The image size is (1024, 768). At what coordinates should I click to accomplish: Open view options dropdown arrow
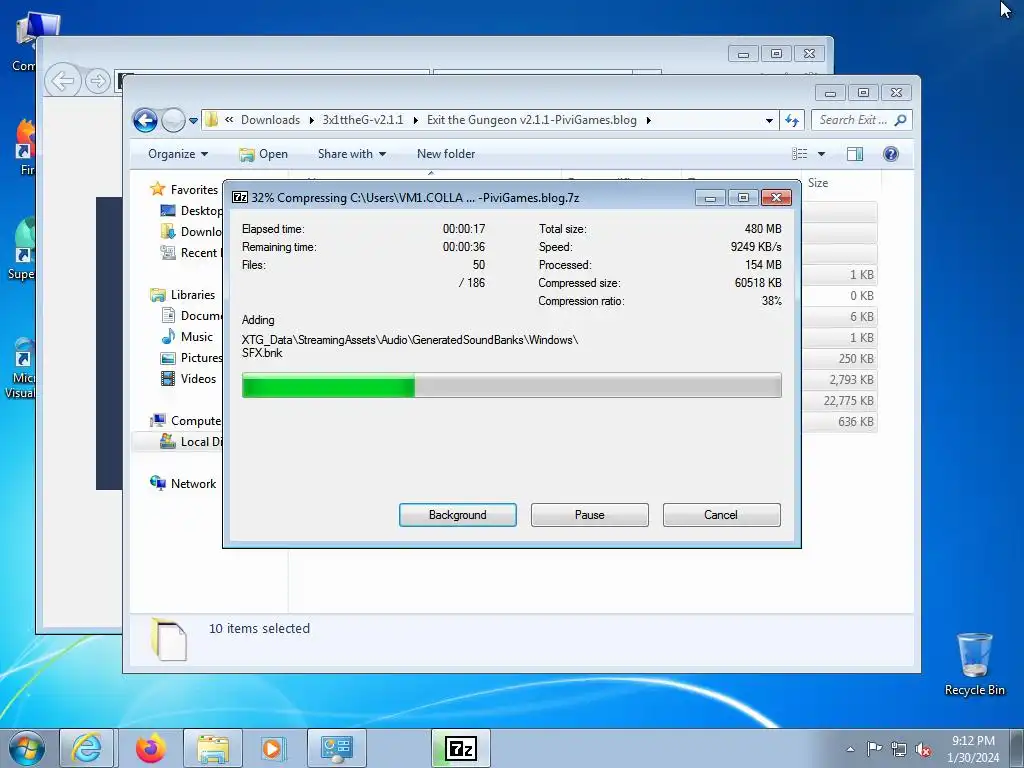(822, 154)
